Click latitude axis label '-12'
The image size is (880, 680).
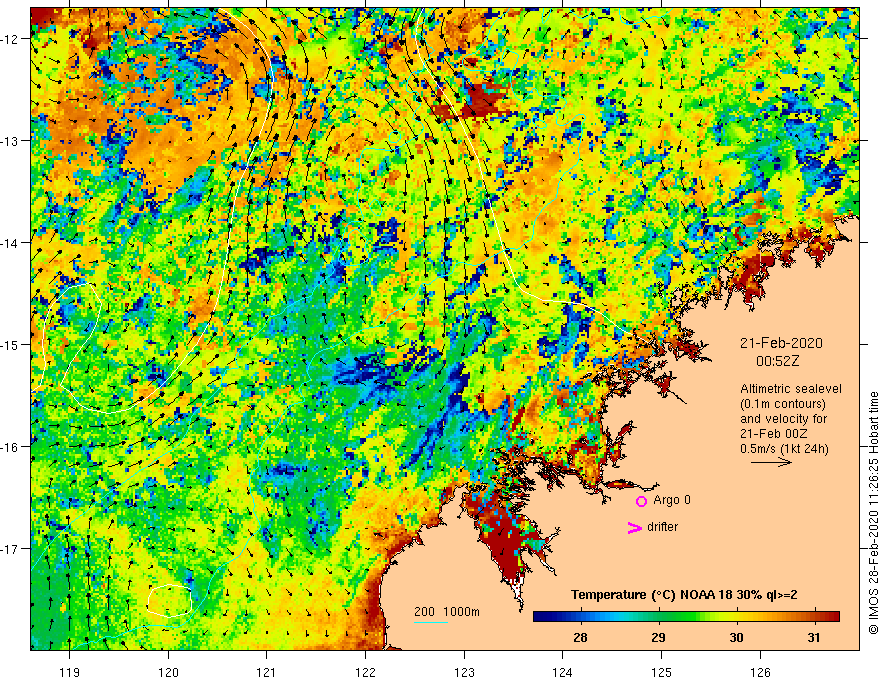(10, 39)
